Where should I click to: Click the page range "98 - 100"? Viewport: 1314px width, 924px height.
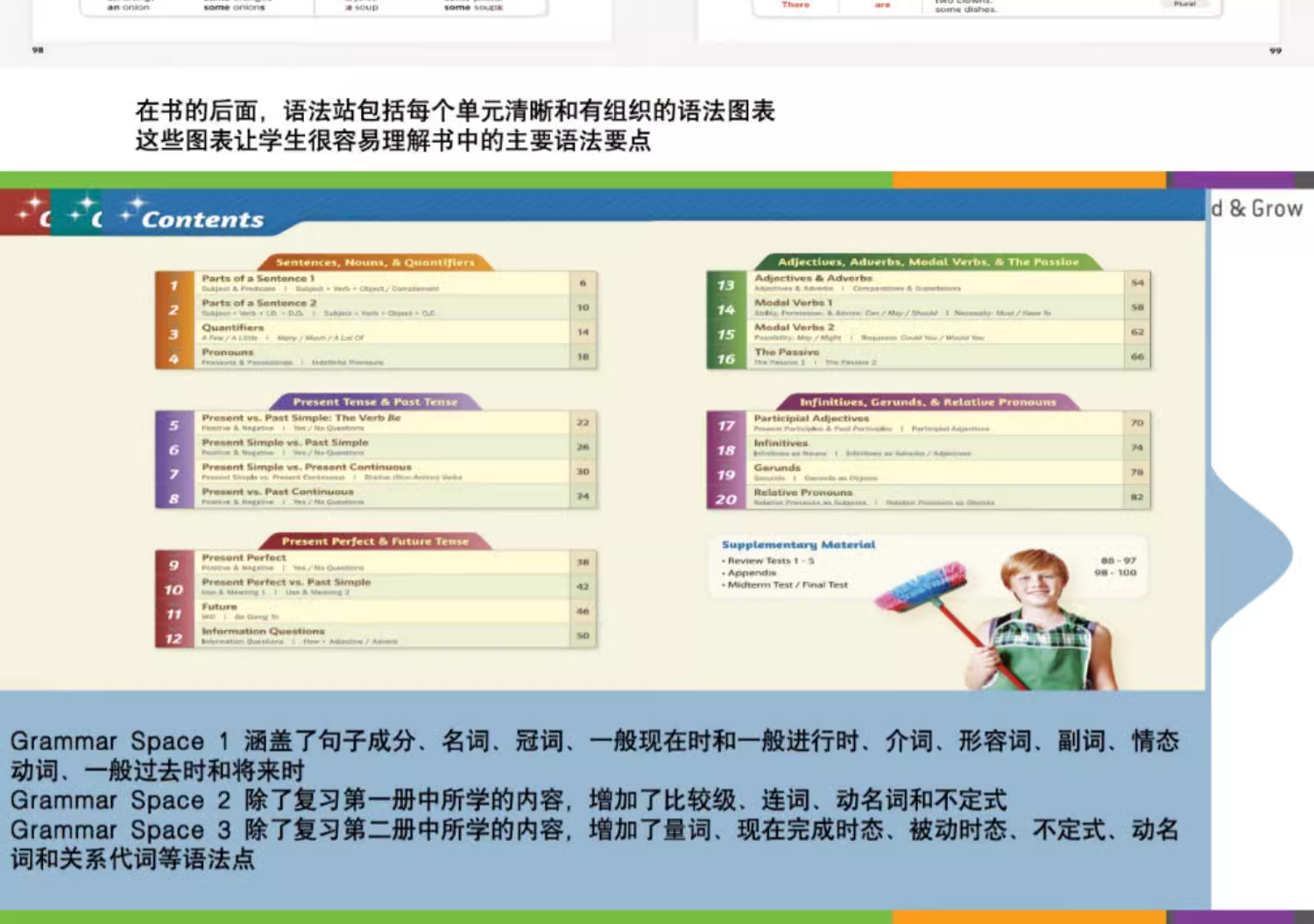pos(1115,573)
